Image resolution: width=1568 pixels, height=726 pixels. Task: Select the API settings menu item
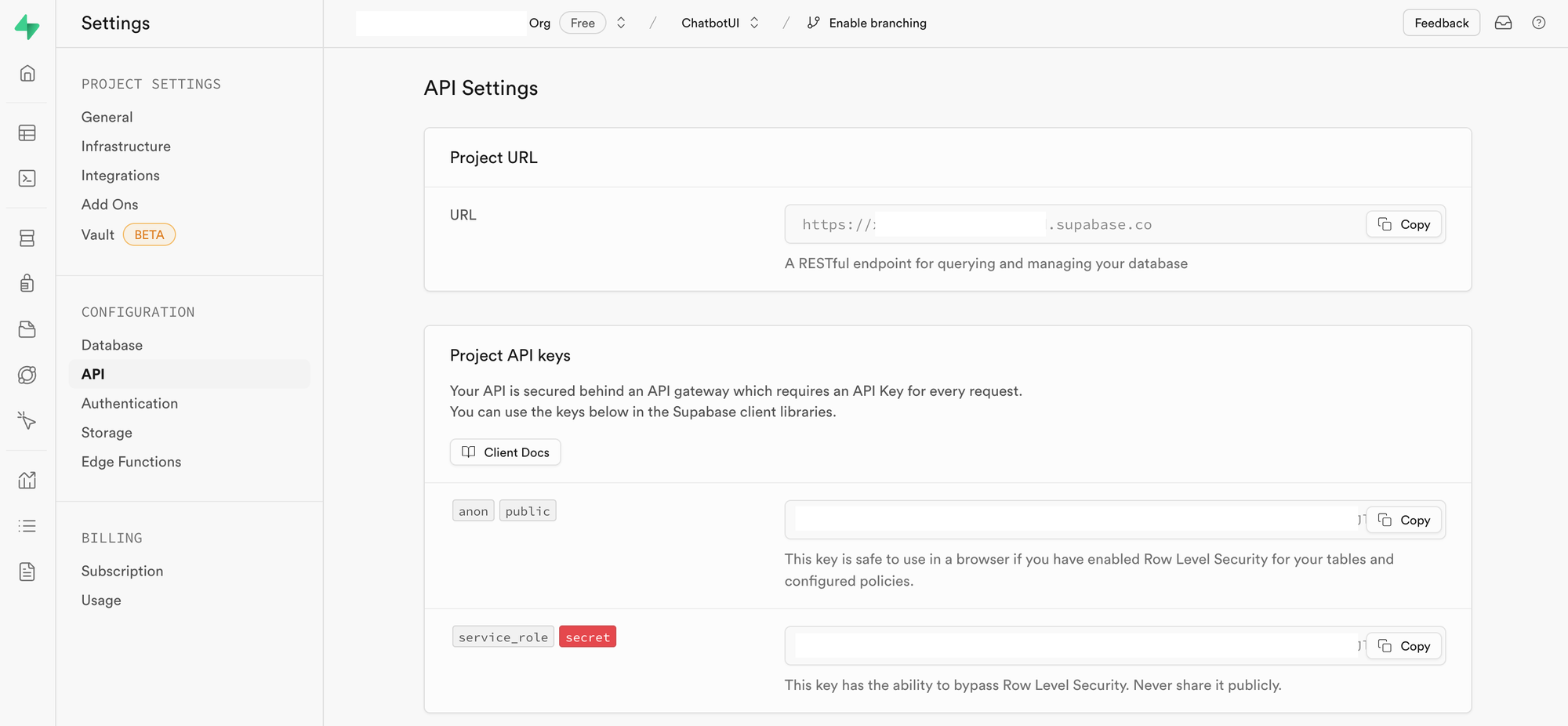pos(93,374)
